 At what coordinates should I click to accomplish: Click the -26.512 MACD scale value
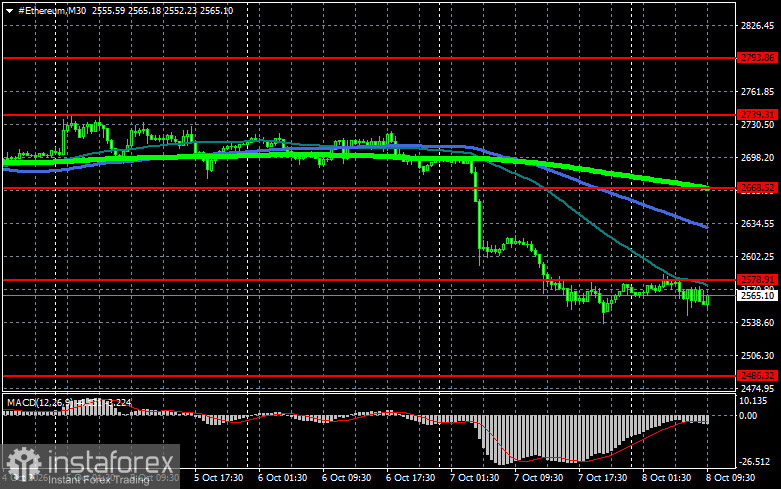[756, 462]
